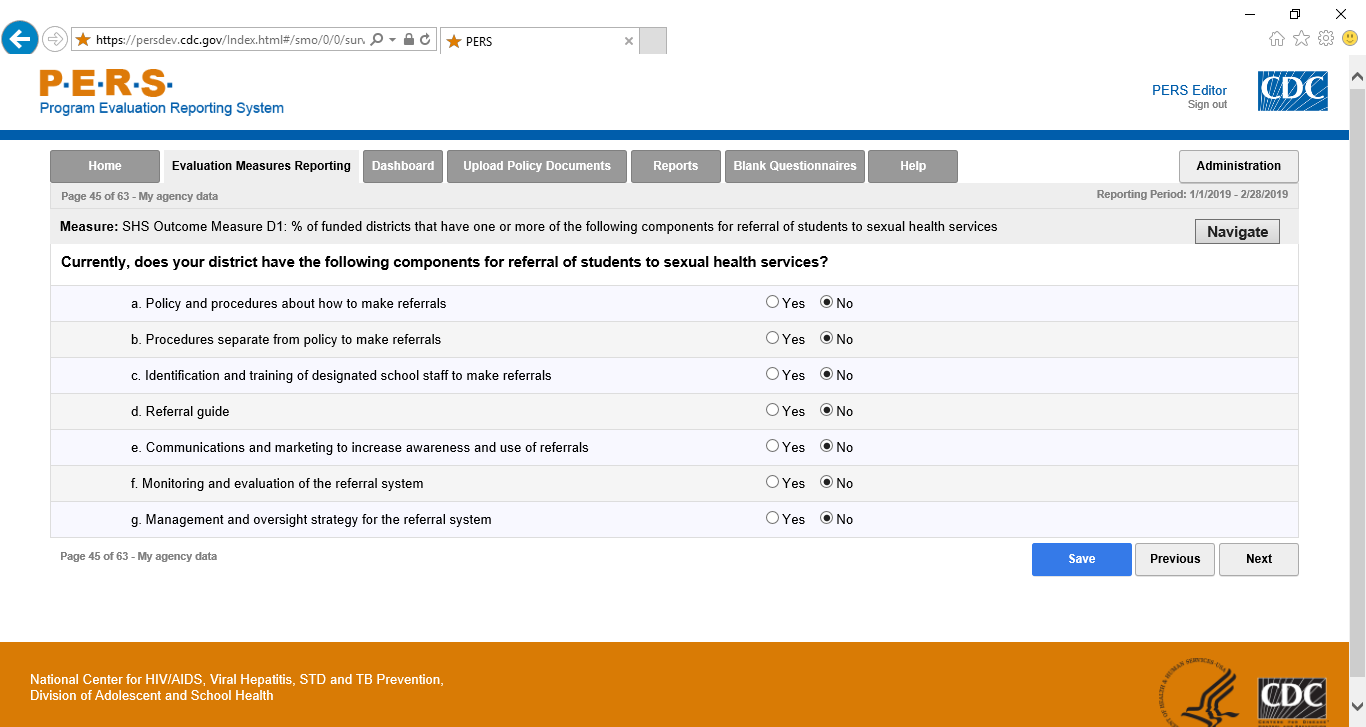This screenshot has width=1366, height=727.
Task: Open the Upload Policy Documents tab
Action: click(x=537, y=166)
